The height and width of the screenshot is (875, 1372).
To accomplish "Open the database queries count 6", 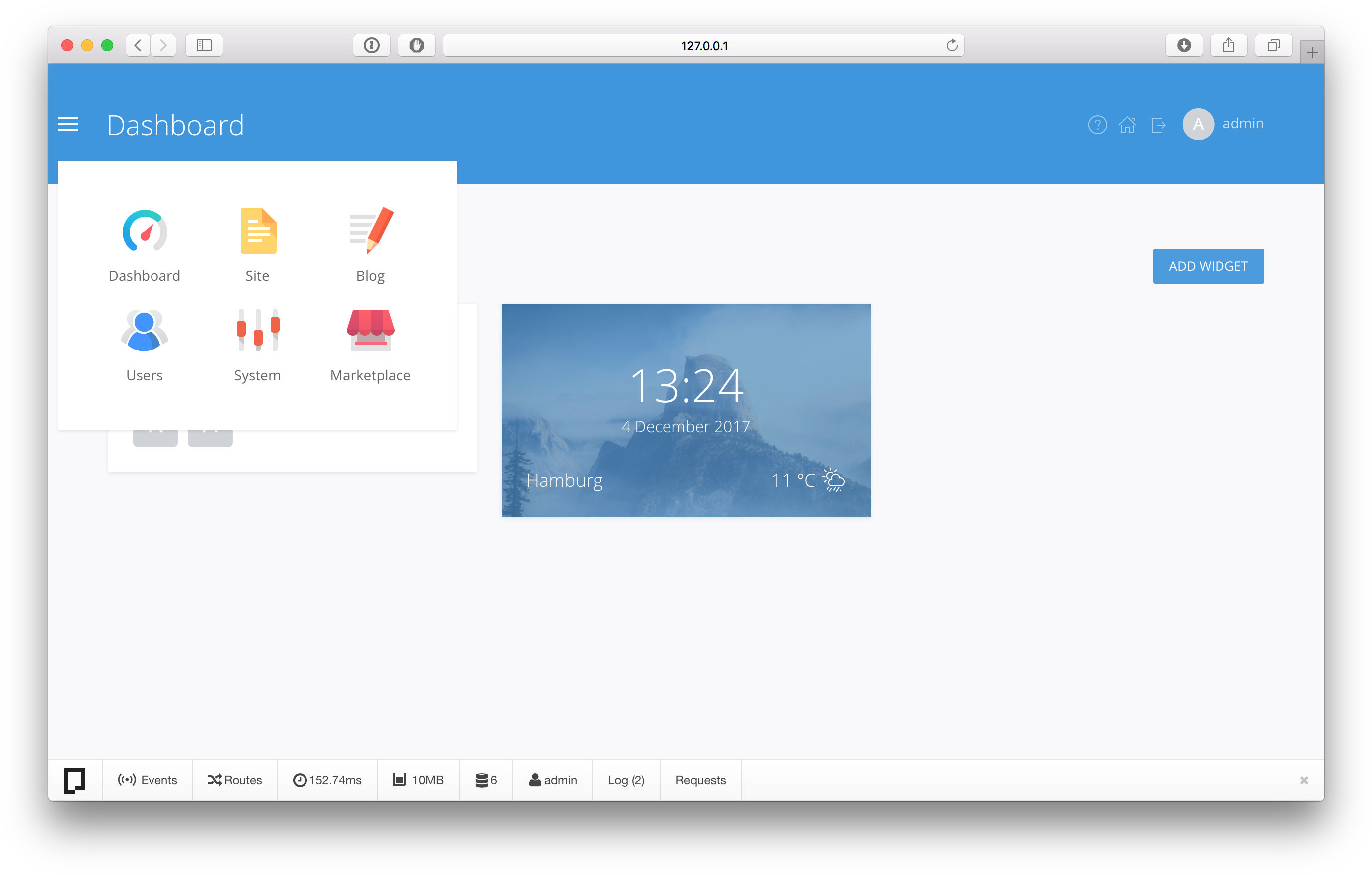I will click(x=486, y=780).
